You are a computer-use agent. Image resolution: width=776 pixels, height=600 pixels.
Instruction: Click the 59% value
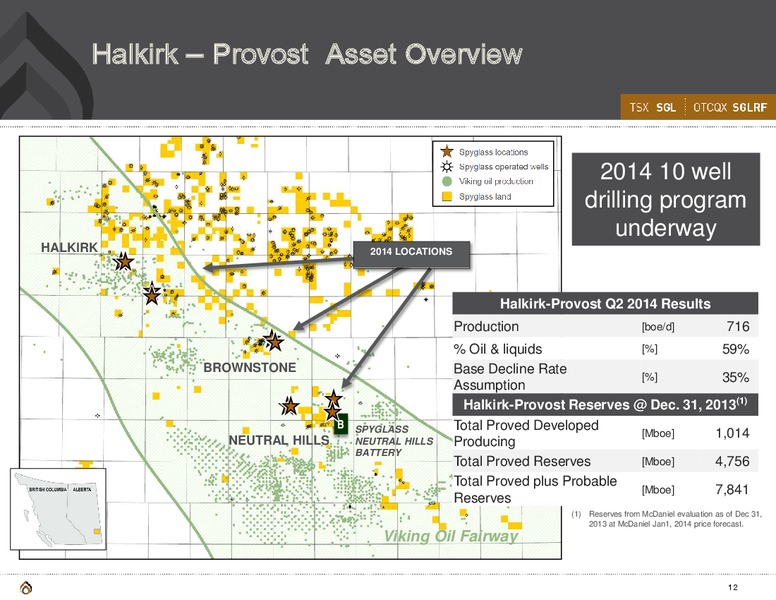[735, 349]
